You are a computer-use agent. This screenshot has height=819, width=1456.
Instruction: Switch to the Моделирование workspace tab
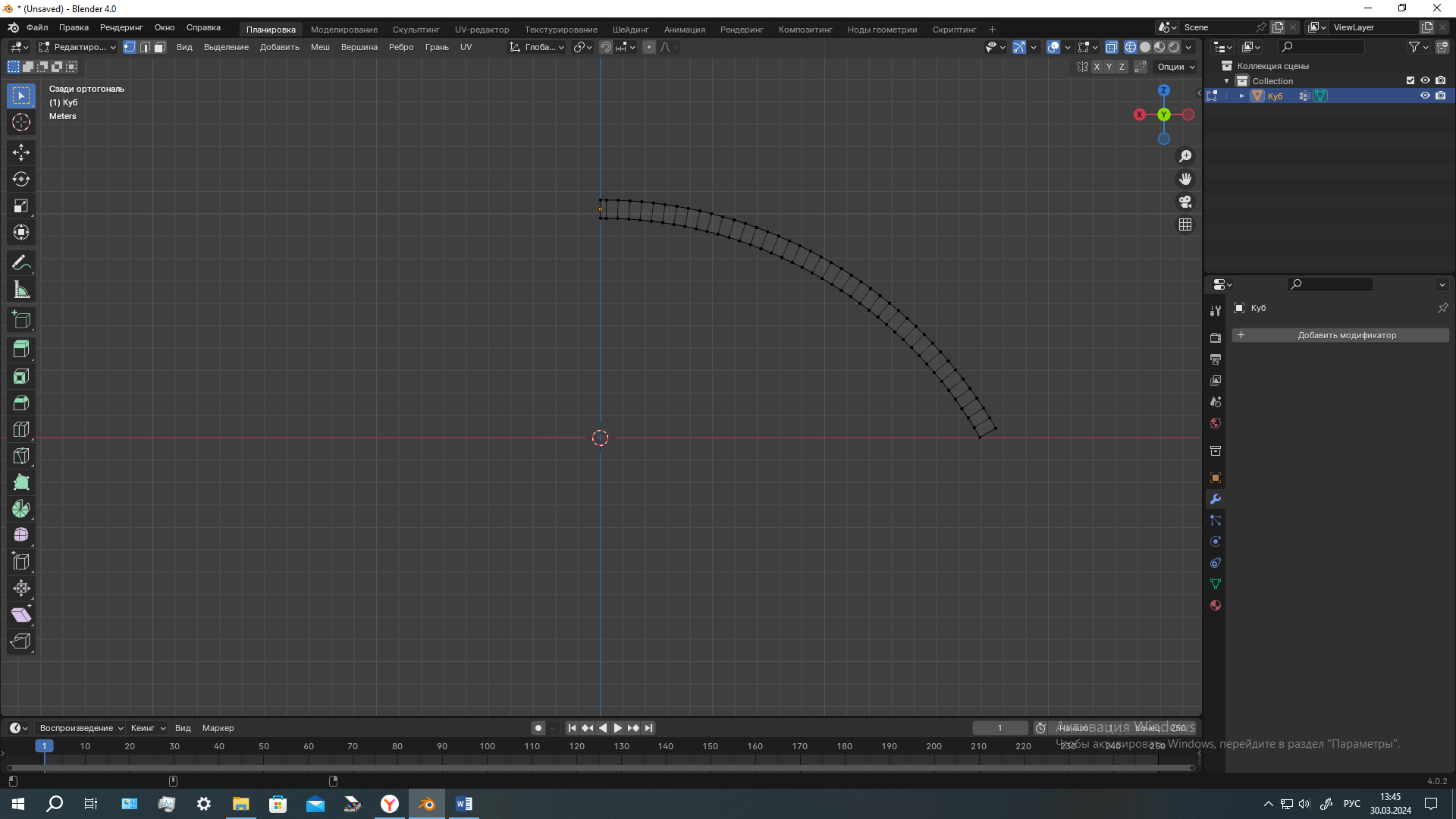tap(344, 30)
